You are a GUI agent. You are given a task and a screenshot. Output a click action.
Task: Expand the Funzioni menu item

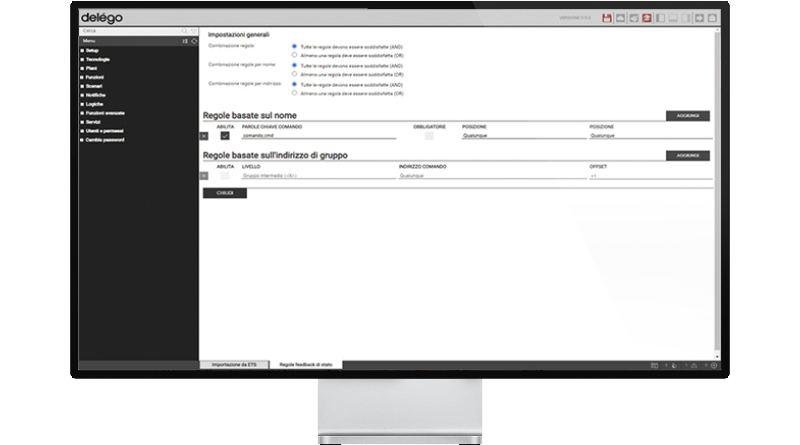coord(94,77)
